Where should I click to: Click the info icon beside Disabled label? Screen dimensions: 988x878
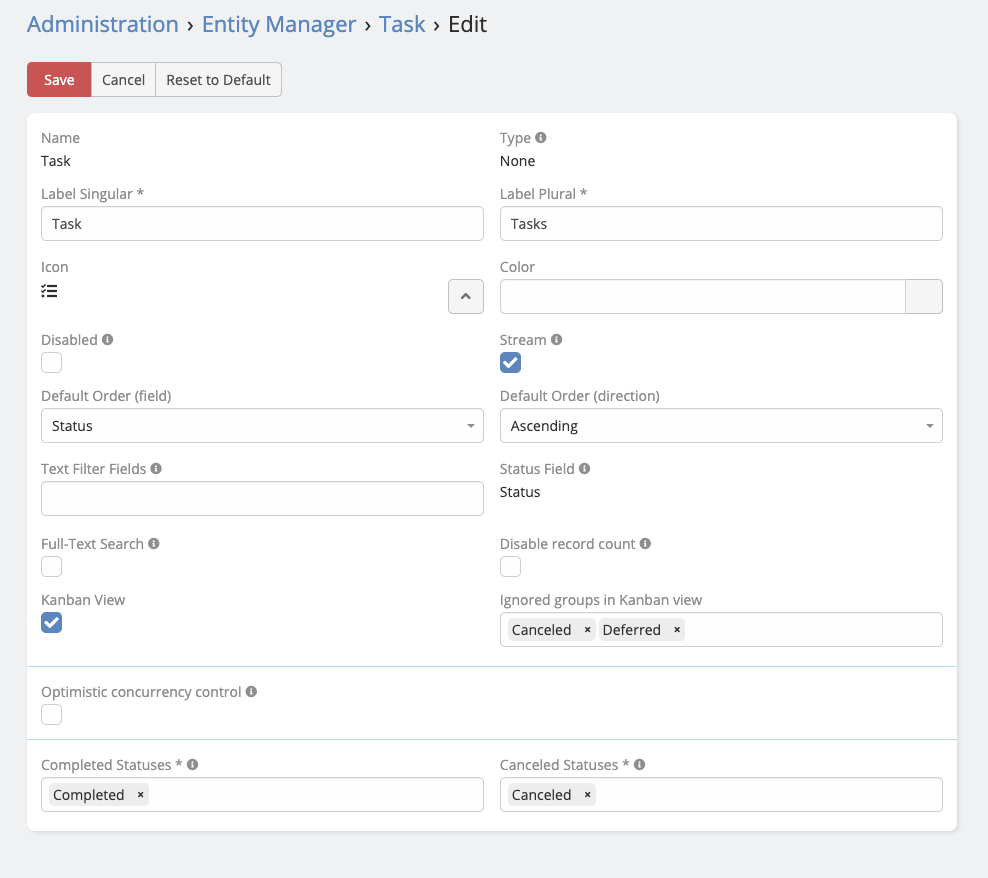(x=108, y=340)
